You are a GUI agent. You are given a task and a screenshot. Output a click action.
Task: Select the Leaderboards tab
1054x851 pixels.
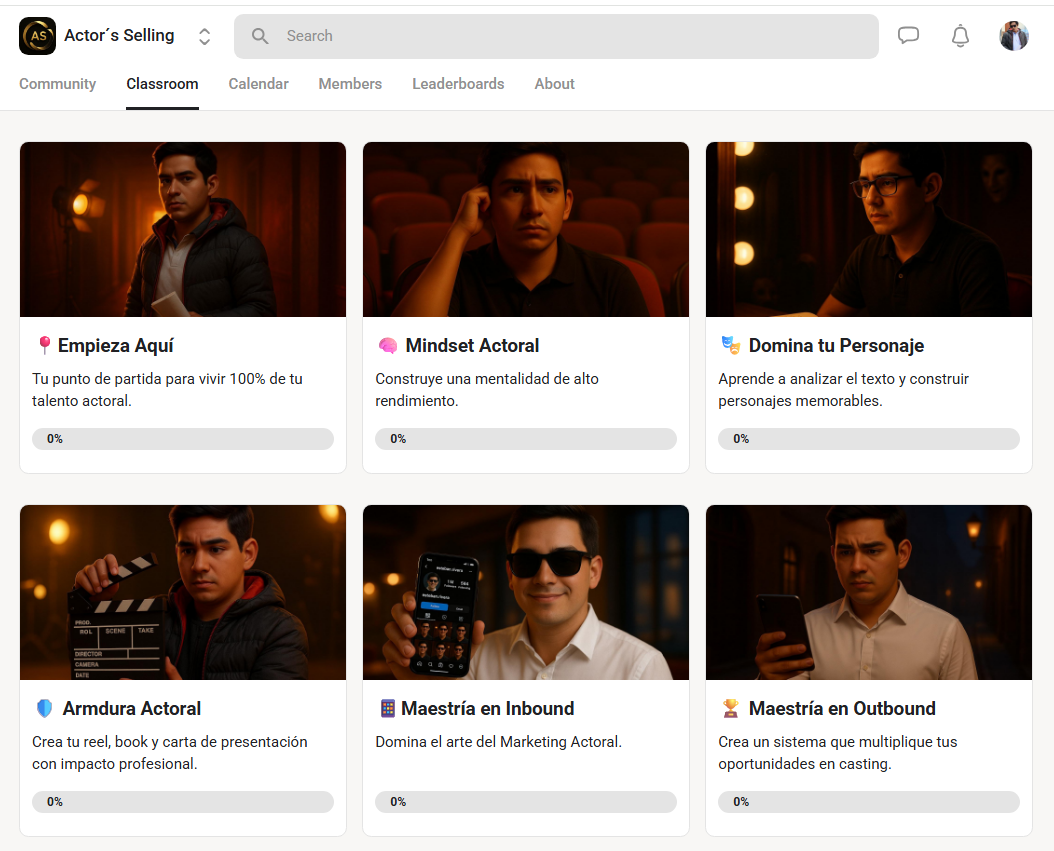point(458,84)
